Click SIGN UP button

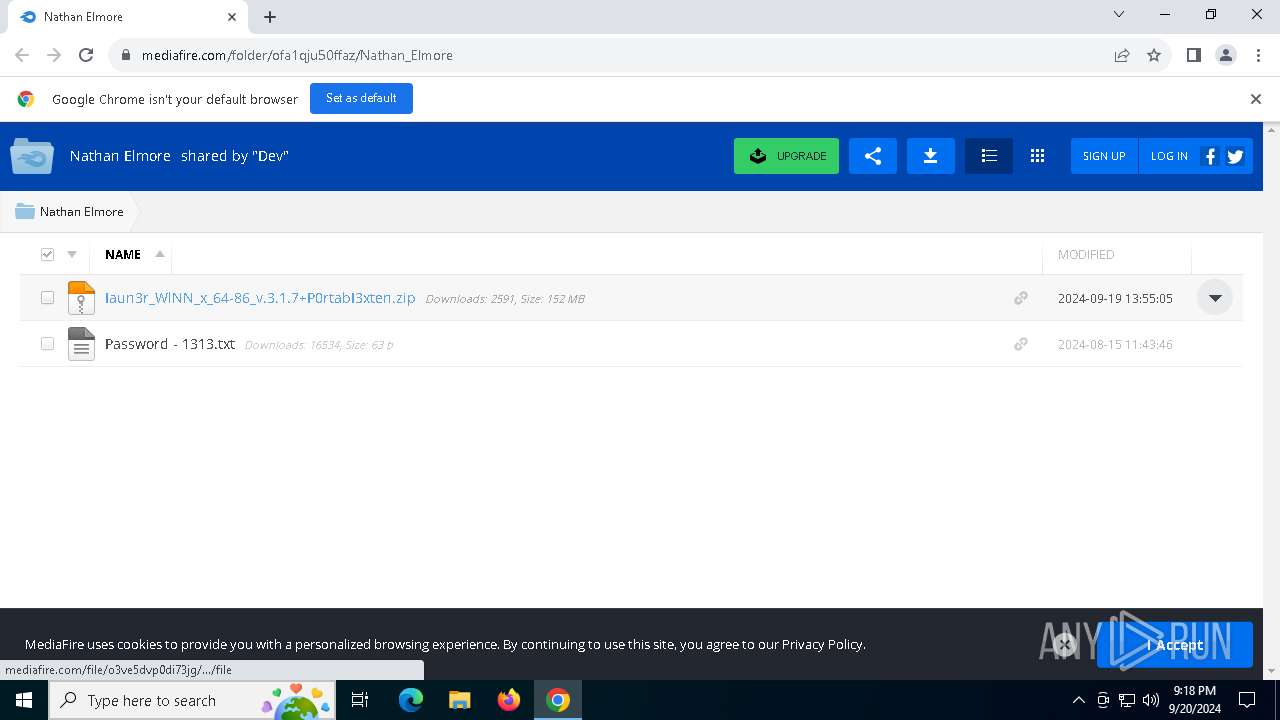coord(1104,156)
